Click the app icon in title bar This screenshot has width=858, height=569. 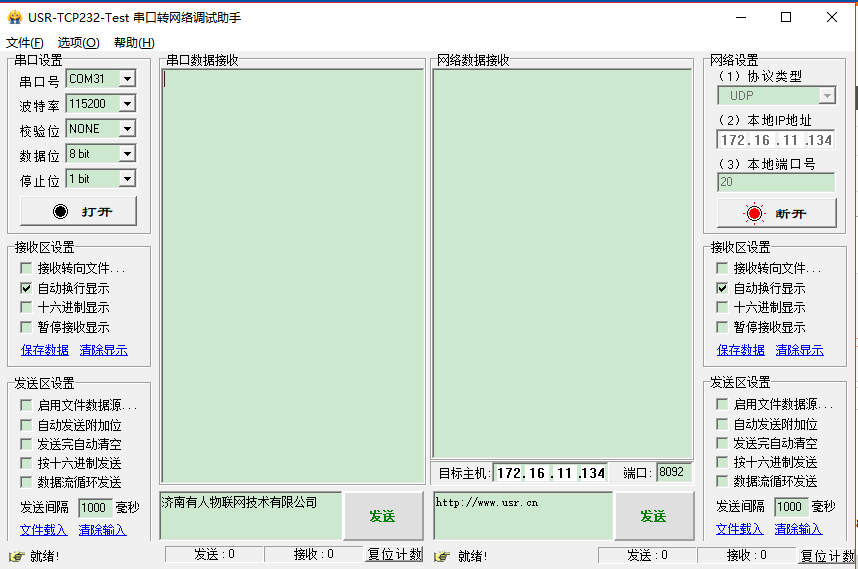click(14, 17)
